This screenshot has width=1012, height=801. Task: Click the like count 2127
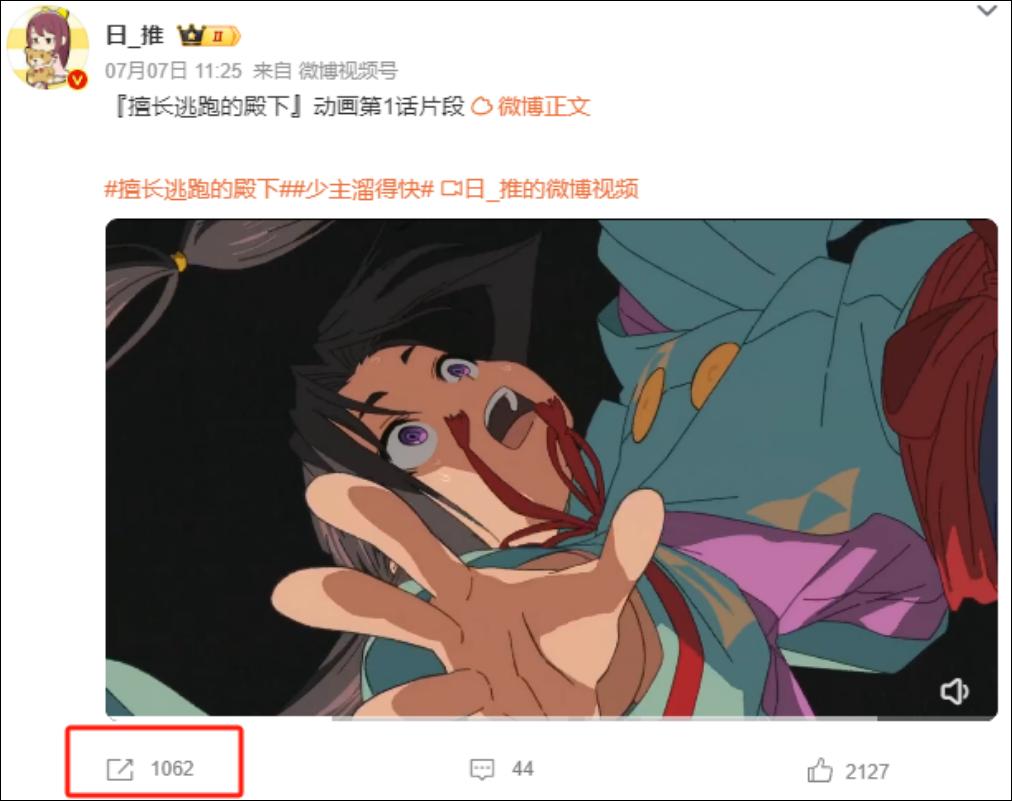coord(867,771)
